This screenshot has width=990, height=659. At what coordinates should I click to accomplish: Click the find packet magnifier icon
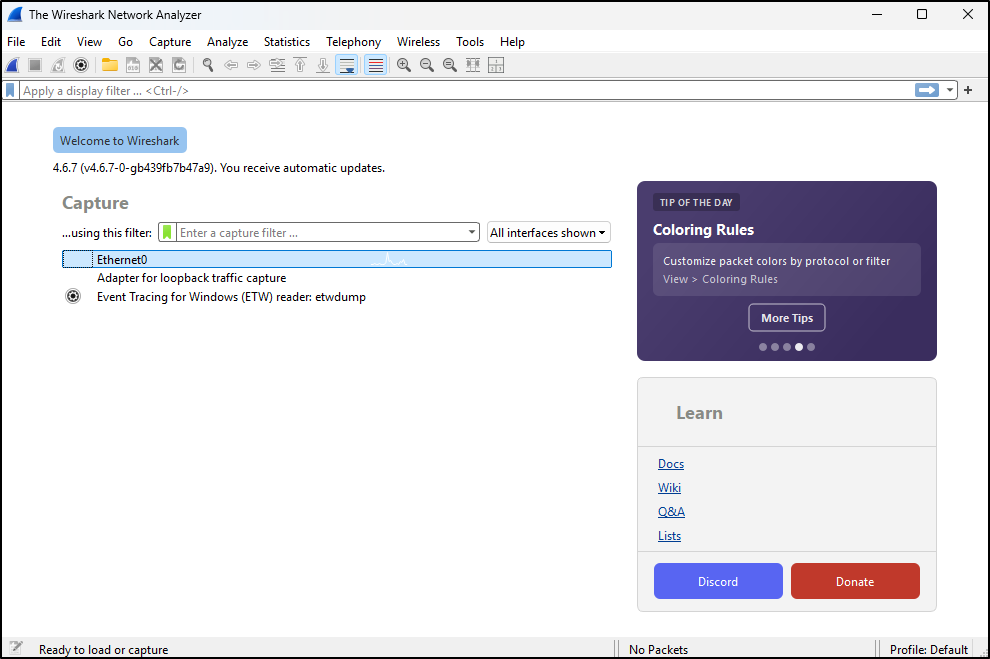208,65
